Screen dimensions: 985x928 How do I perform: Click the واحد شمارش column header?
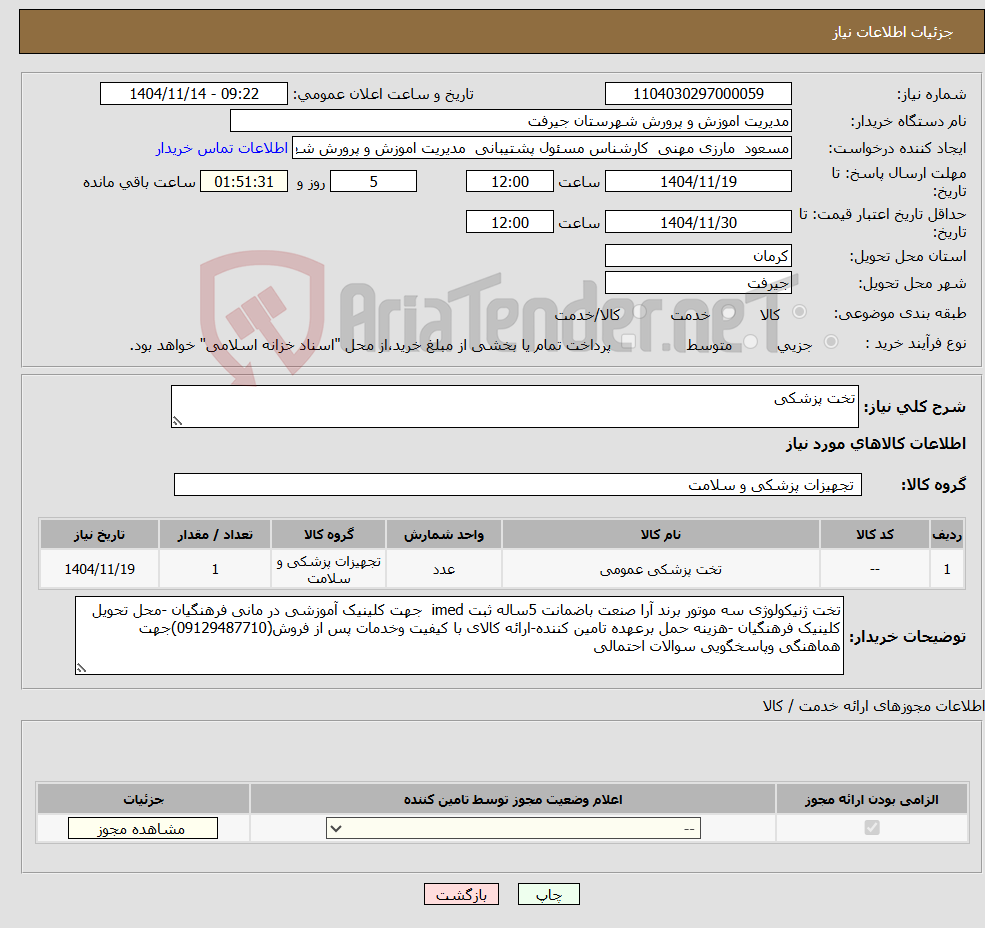444,534
